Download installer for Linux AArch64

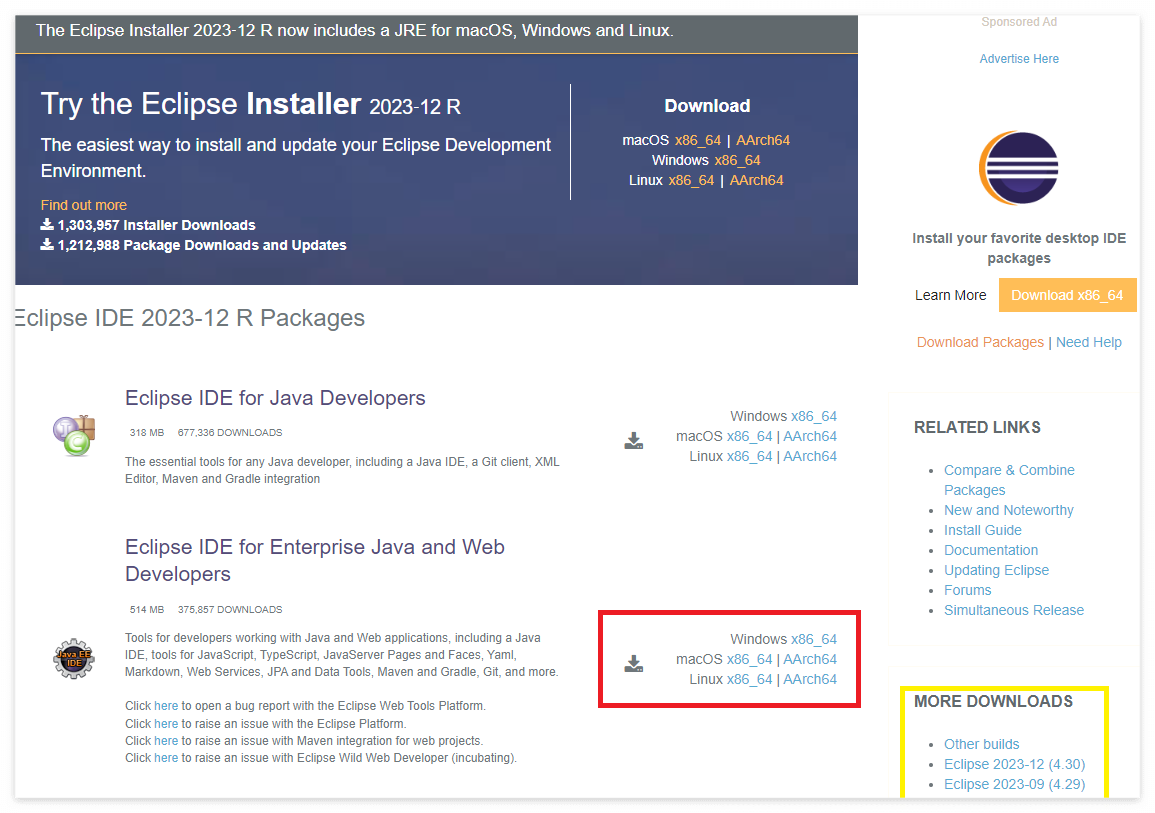(x=756, y=180)
